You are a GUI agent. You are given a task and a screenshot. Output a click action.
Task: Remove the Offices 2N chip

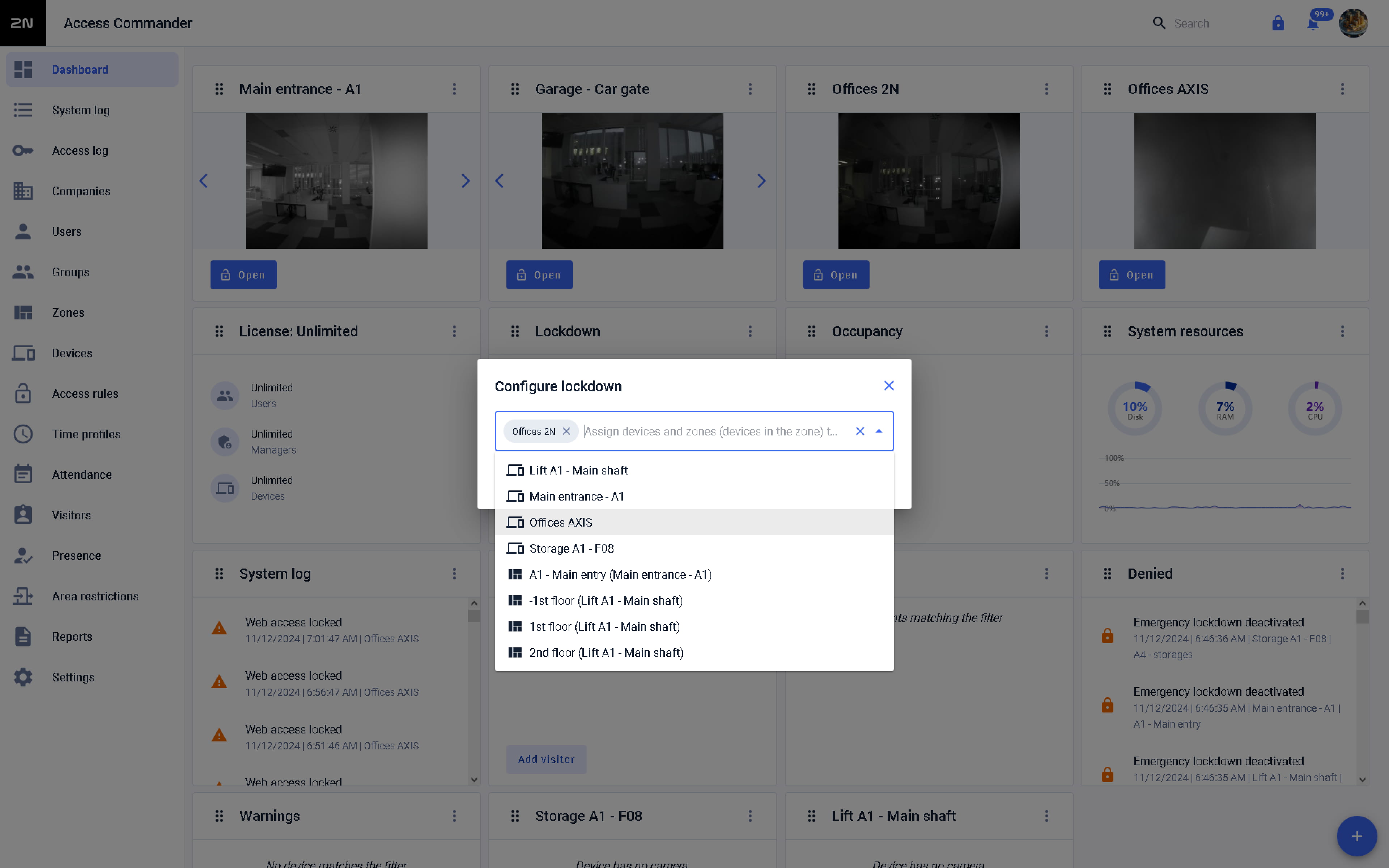(566, 431)
